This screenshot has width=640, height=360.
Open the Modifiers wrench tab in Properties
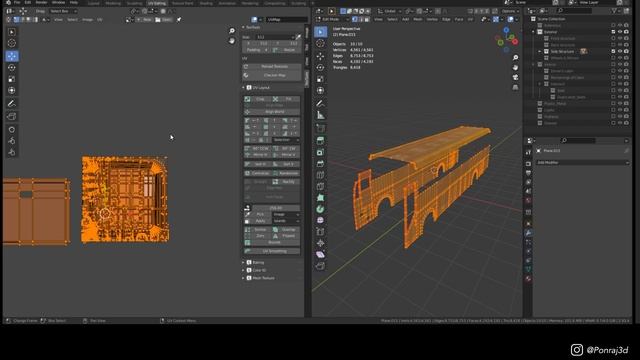[x=528, y=233]
